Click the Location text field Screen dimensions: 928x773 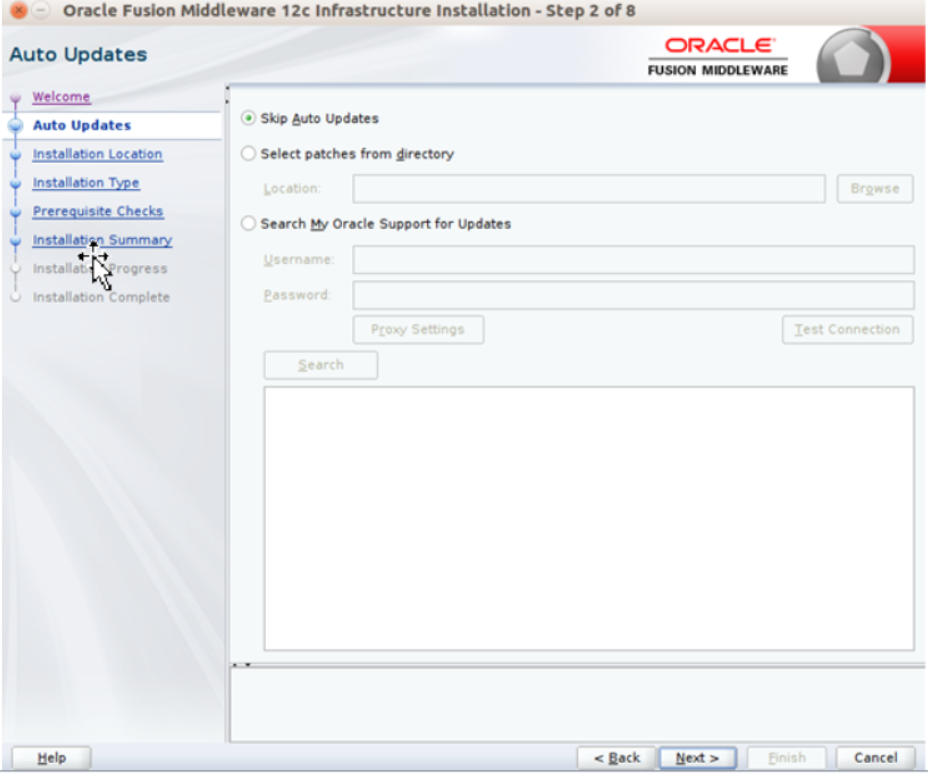[x=589, y=189]
